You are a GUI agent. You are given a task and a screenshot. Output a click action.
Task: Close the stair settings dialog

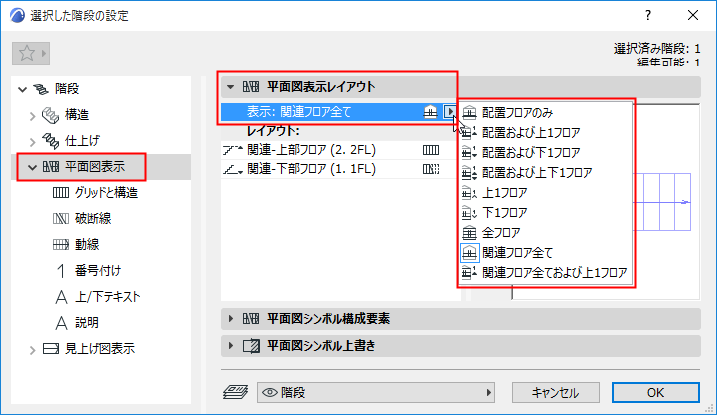693,16
